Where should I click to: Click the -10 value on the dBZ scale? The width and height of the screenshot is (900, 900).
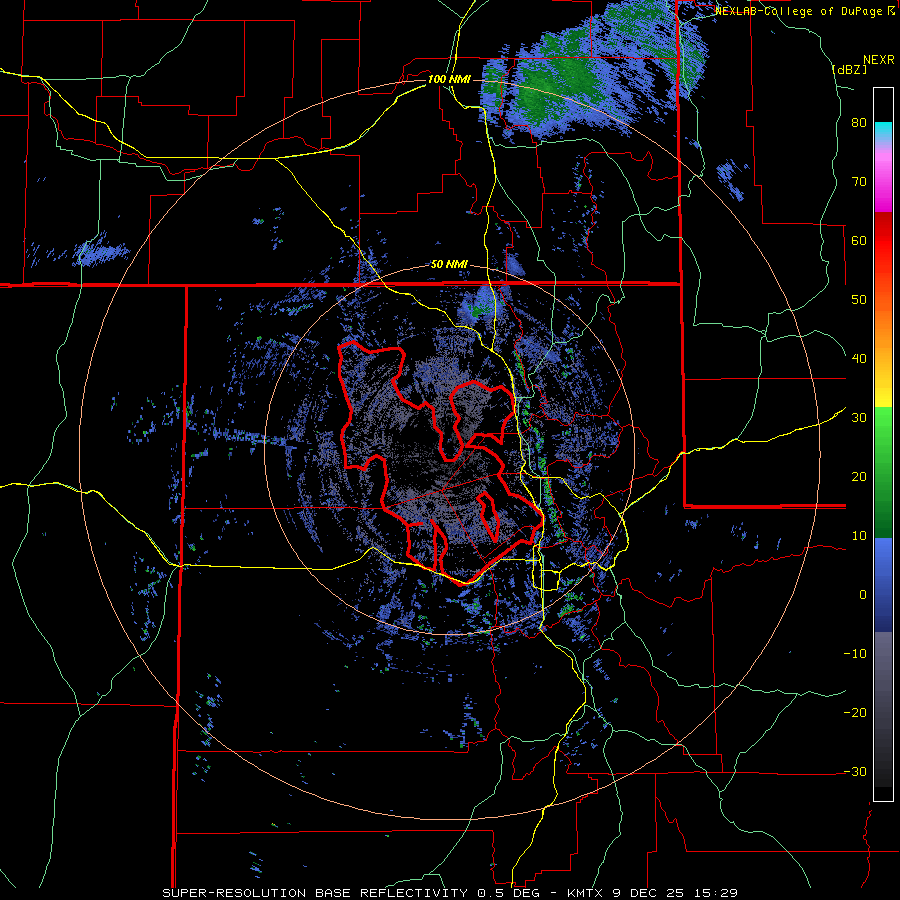pyautogui.click(x=855, y=654)
